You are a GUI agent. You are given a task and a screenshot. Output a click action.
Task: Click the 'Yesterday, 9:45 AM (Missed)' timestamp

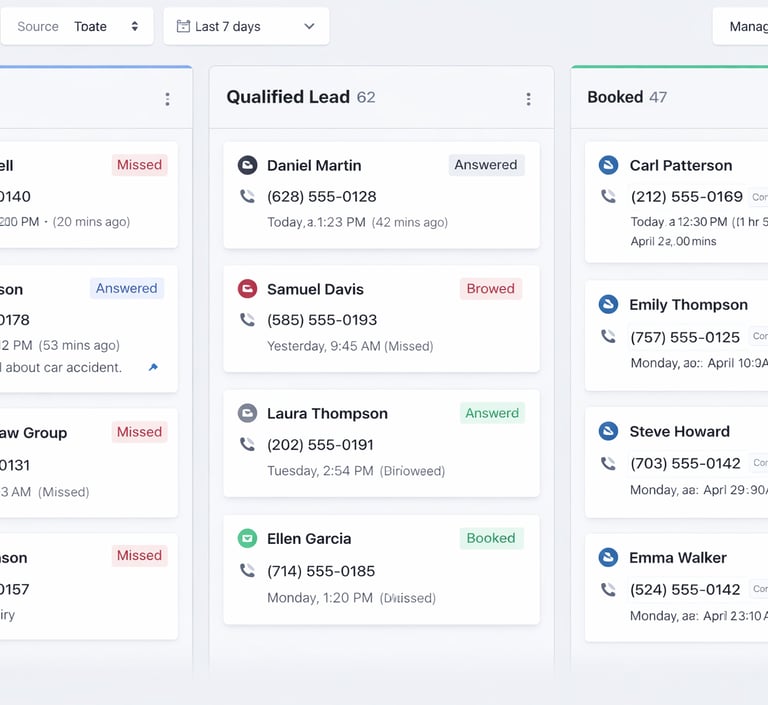point(350,346)
